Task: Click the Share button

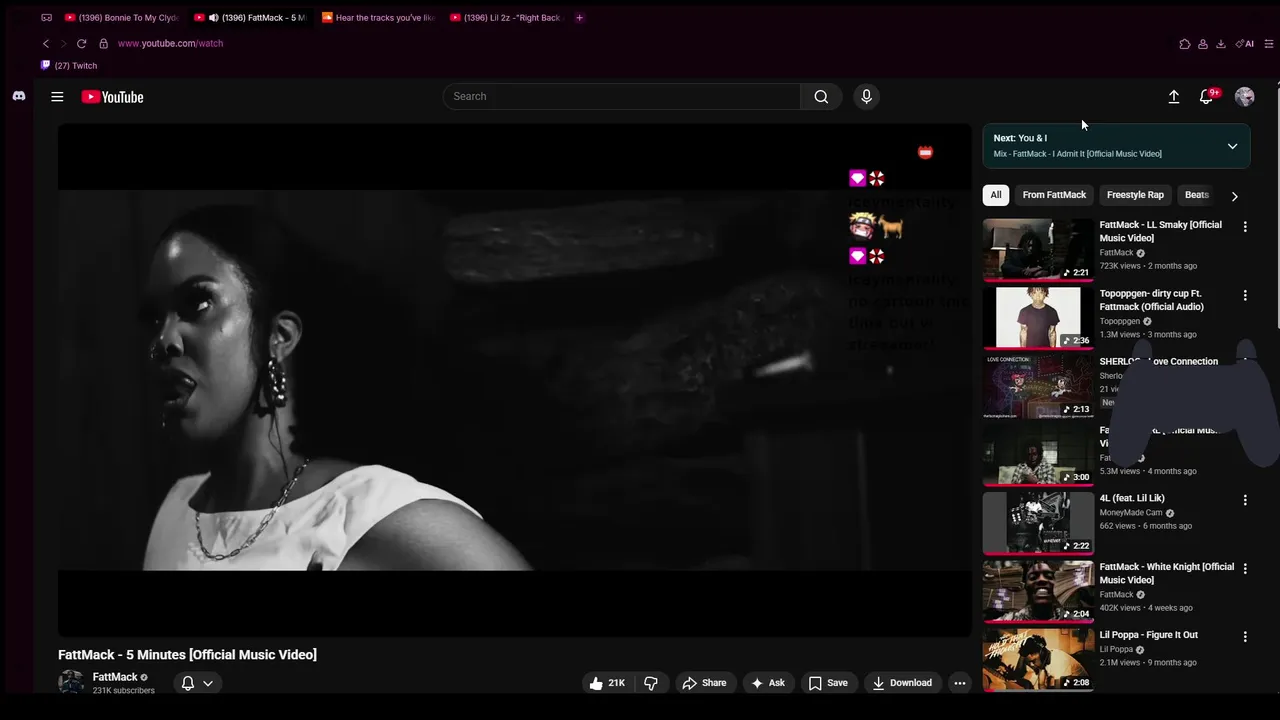Action: (x=704, y=683)
